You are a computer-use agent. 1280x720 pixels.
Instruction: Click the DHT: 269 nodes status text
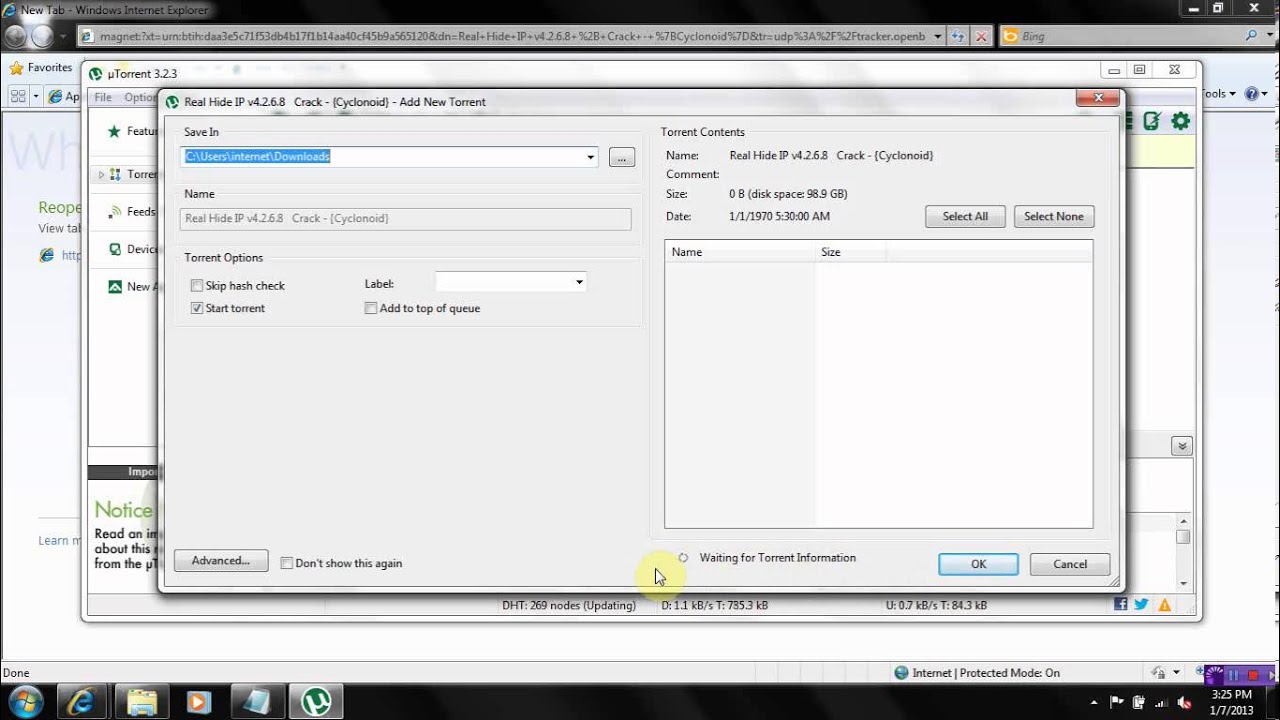click(x=569, y=605)
